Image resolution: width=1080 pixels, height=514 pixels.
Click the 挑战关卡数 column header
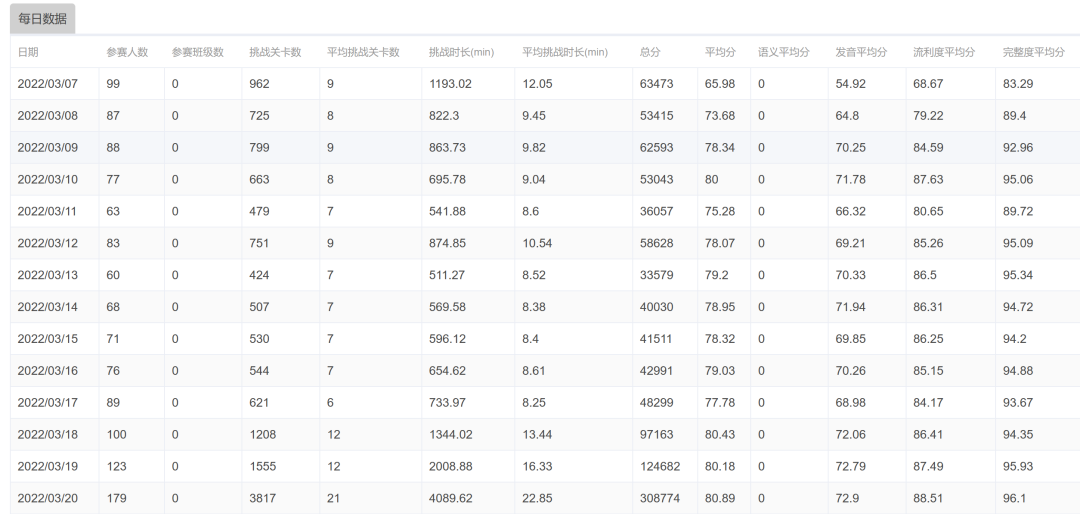275,52
